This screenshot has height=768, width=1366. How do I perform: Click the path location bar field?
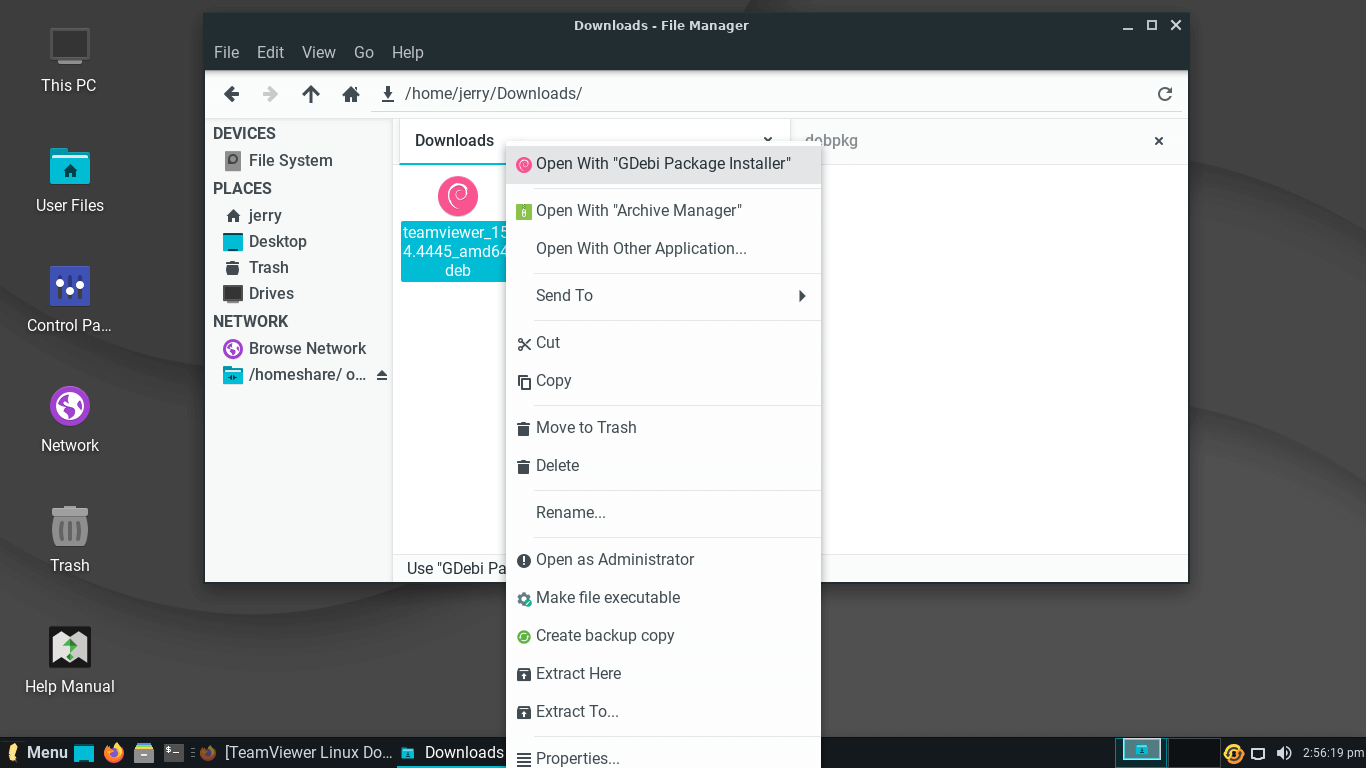point(770,94)
